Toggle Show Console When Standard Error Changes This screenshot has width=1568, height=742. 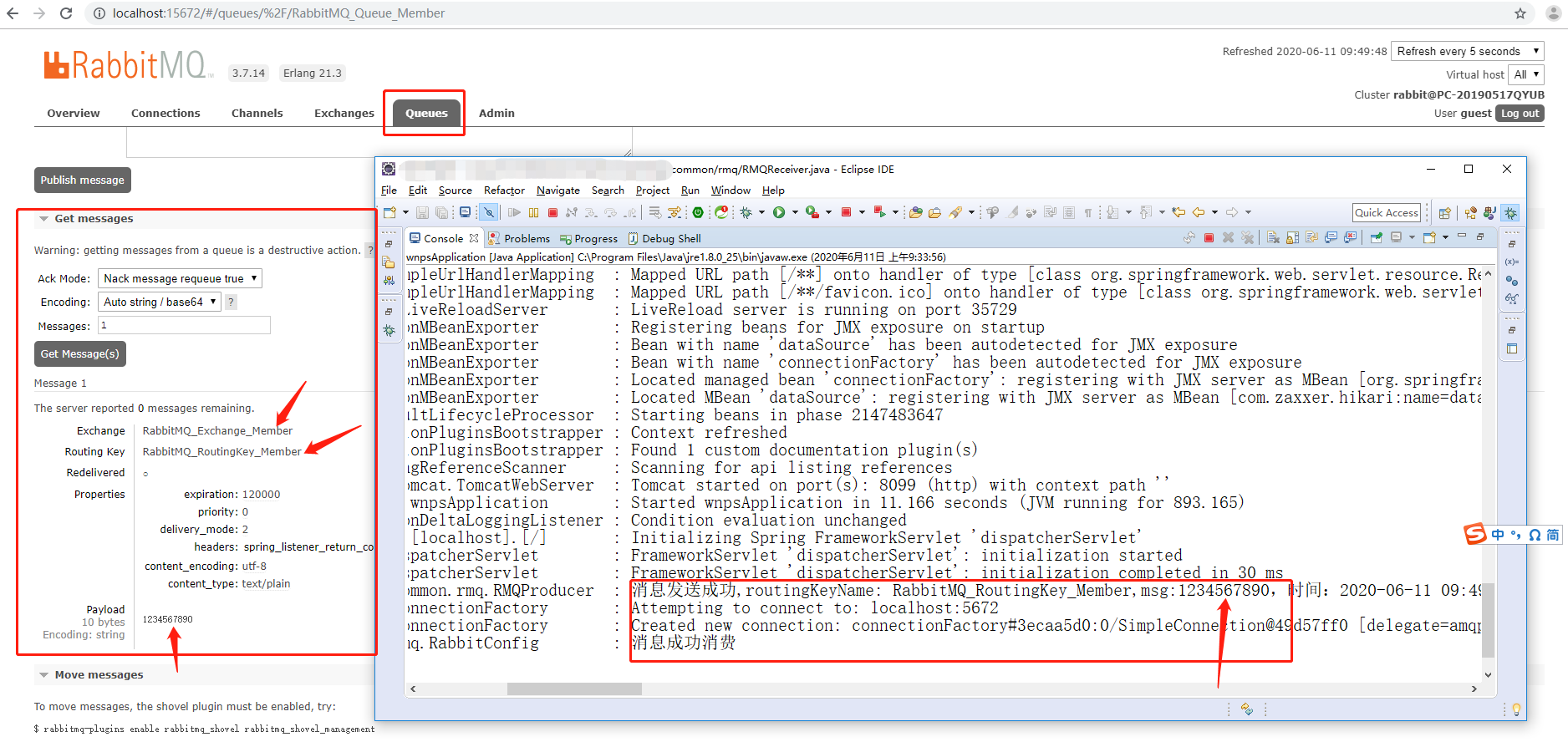1350,238
